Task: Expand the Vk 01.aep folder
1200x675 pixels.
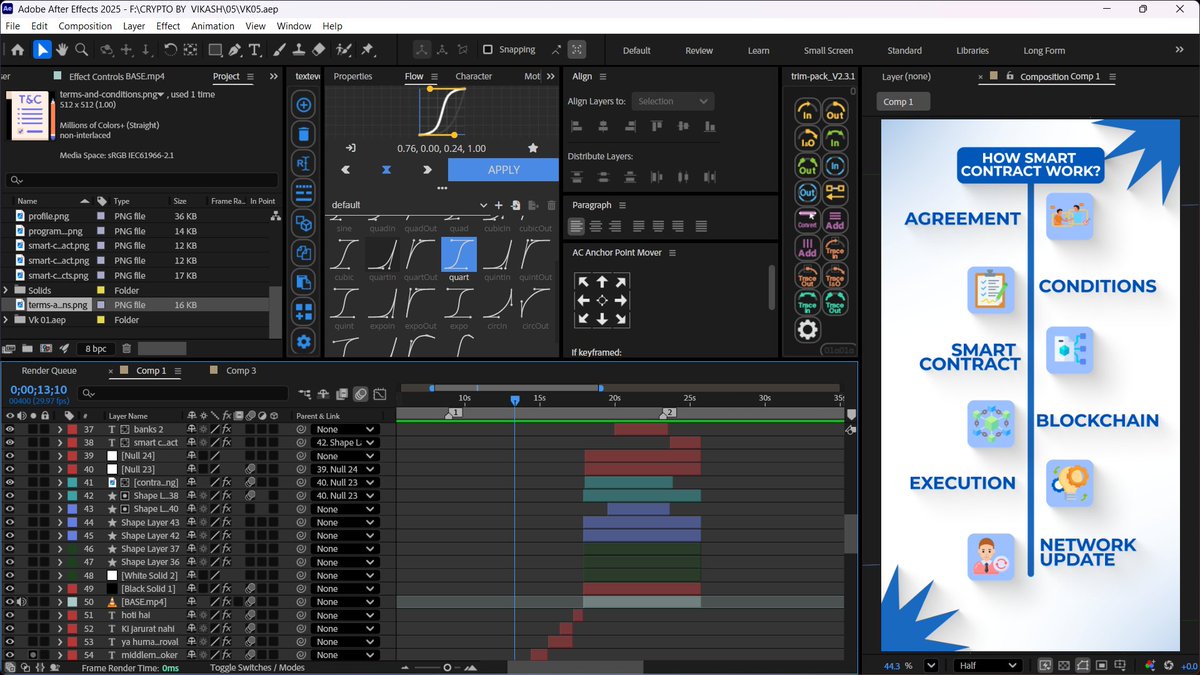Action: pos(8,320)
